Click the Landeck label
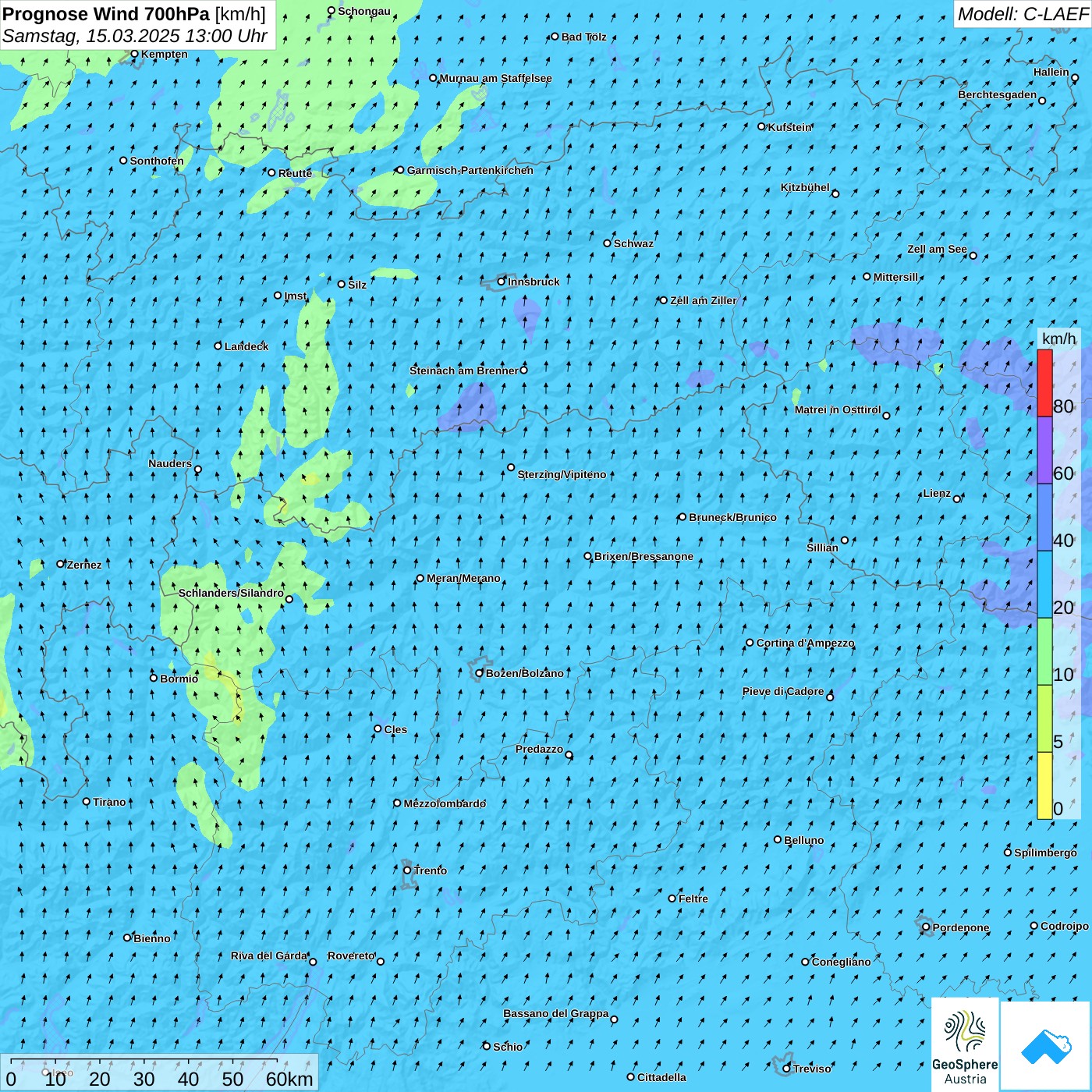This screenshot has width=1092, height=1092. (x=246, y=346)
